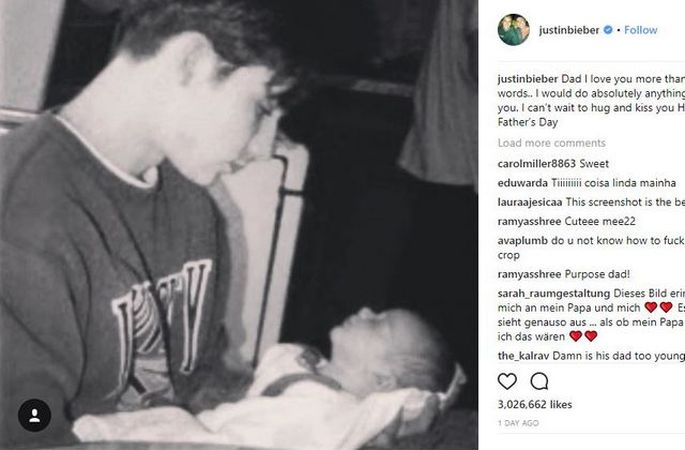Image resolution: width=685 pixels, height=450 pixels.
Task: Open justinbieber profile picture avatar
Action: (514, 30)
